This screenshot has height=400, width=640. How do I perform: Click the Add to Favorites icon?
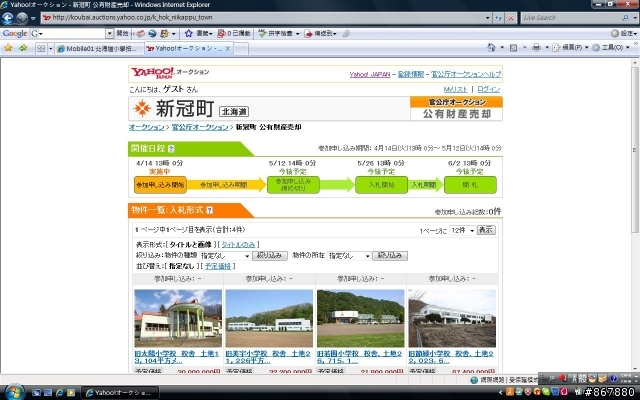click(x=23, y=48)
